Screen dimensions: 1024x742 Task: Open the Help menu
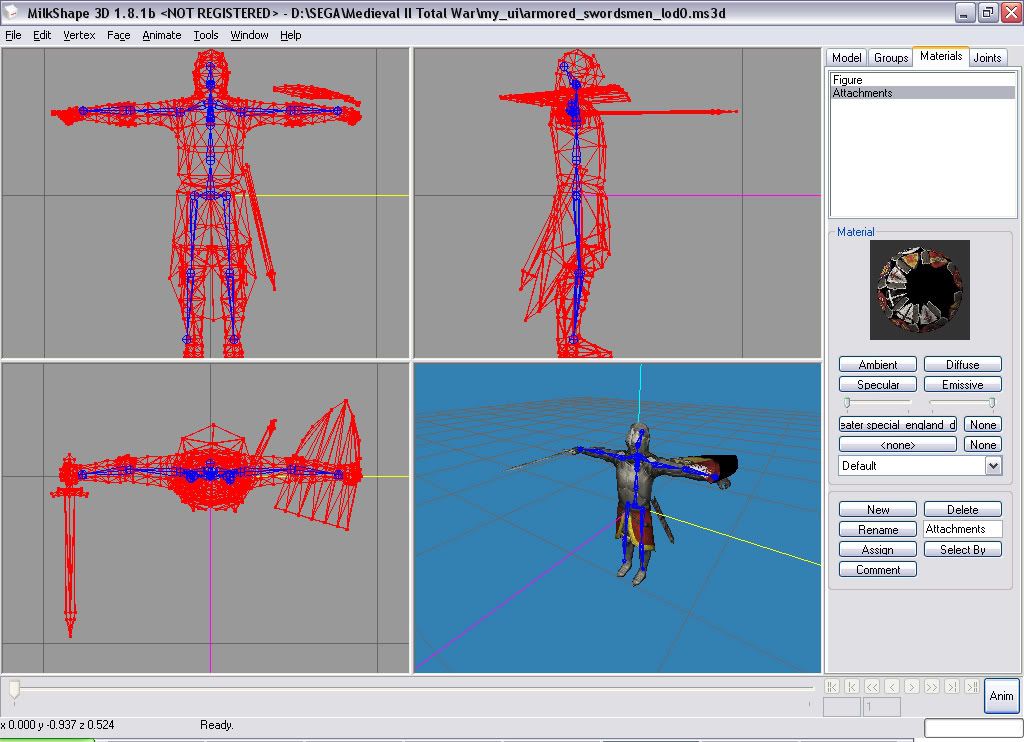(291, 35)
